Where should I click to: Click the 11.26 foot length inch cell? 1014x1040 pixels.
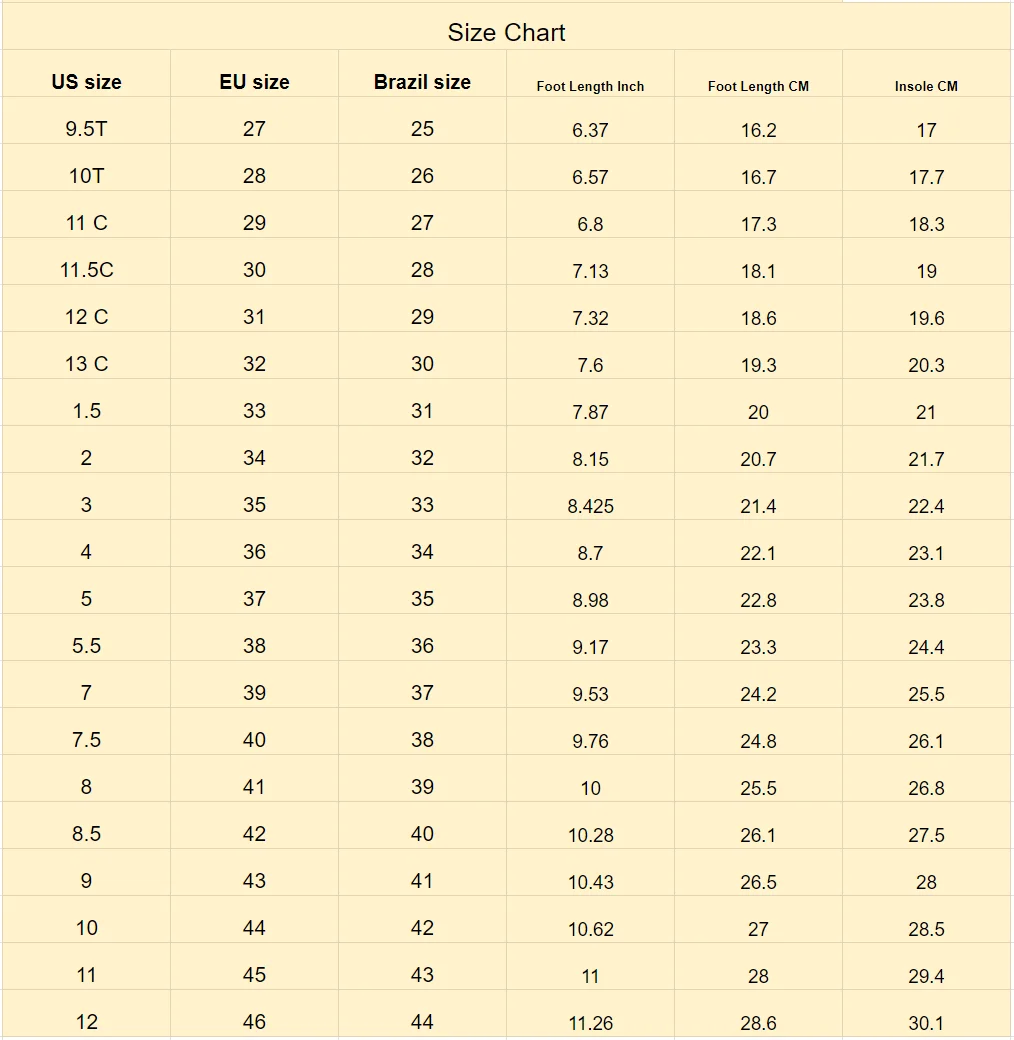click(x=590, y=1023)
